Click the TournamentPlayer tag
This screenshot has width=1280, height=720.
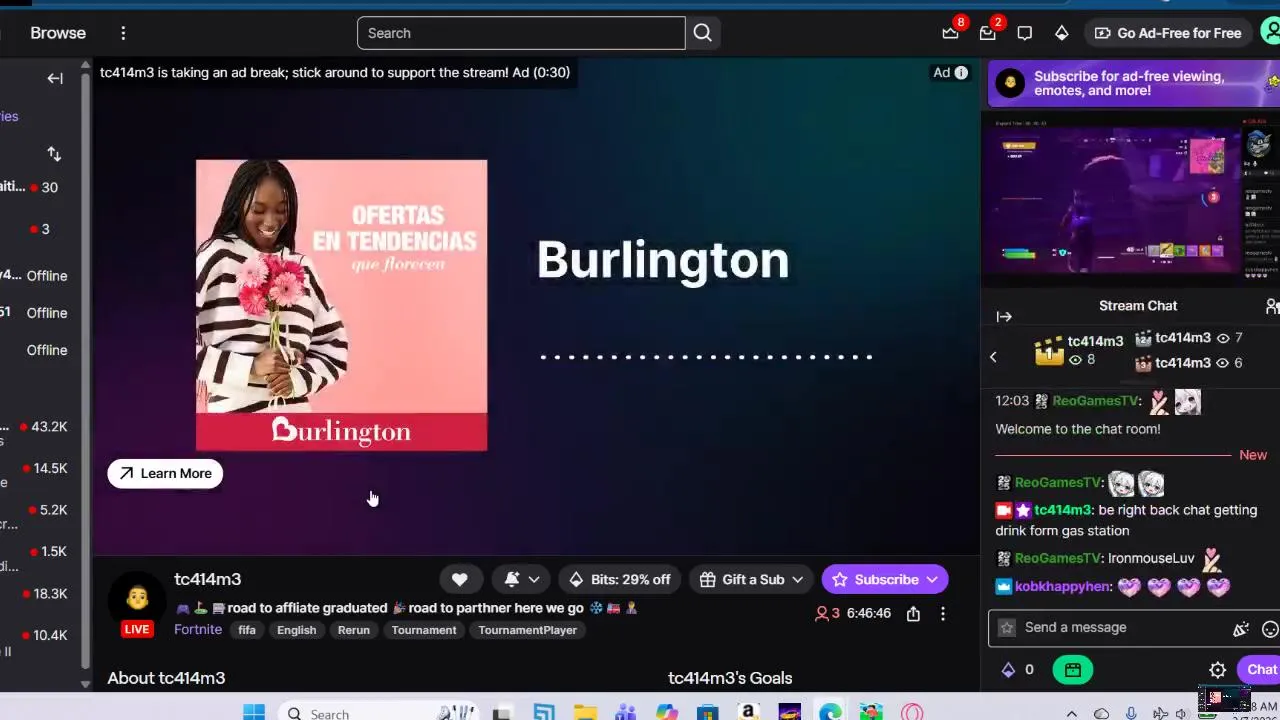[x=527, y=630]
